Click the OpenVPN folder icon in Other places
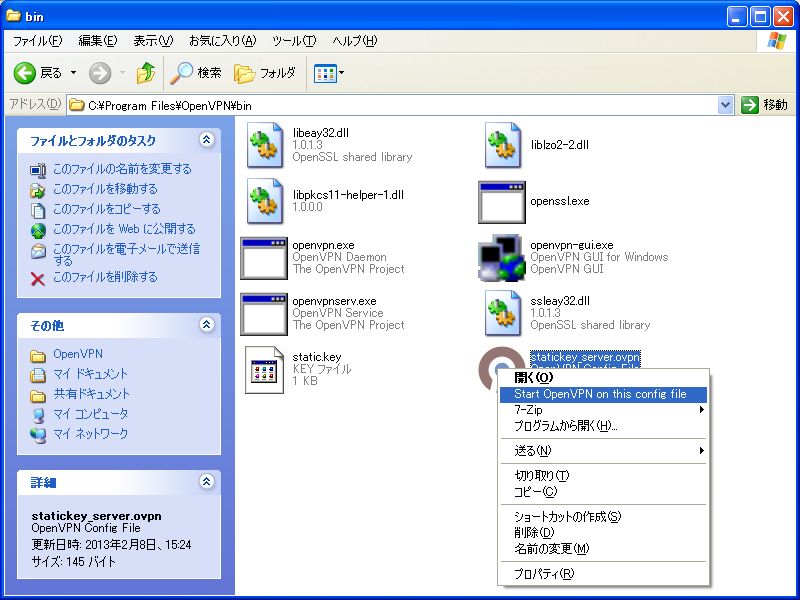This screenshot has height=600, width=800. pyautogui.click(x=38, y=355)
